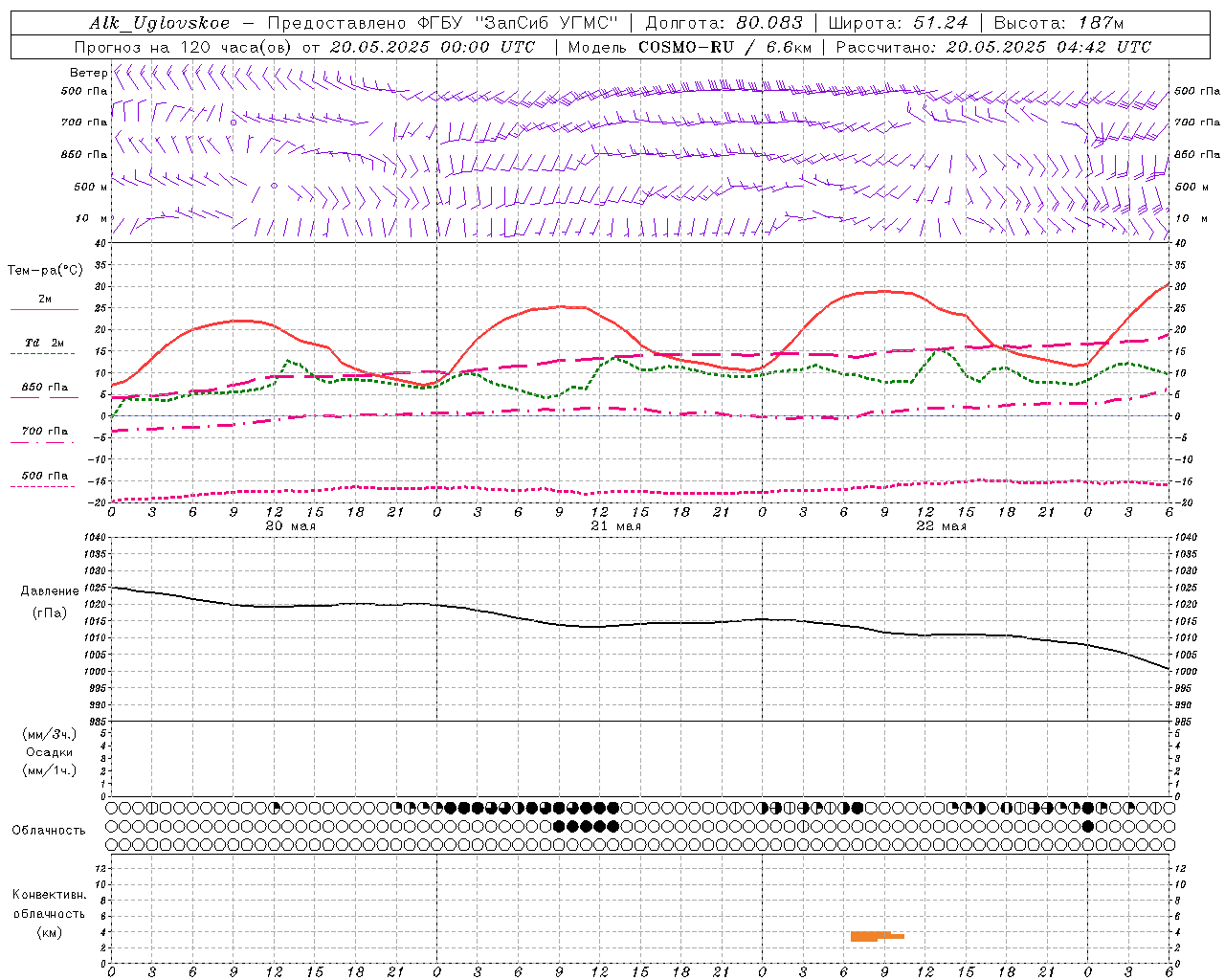Click the solid red line sample under 2м
1225x980 pixels.
pyautogui.click(x=44, y=309)
